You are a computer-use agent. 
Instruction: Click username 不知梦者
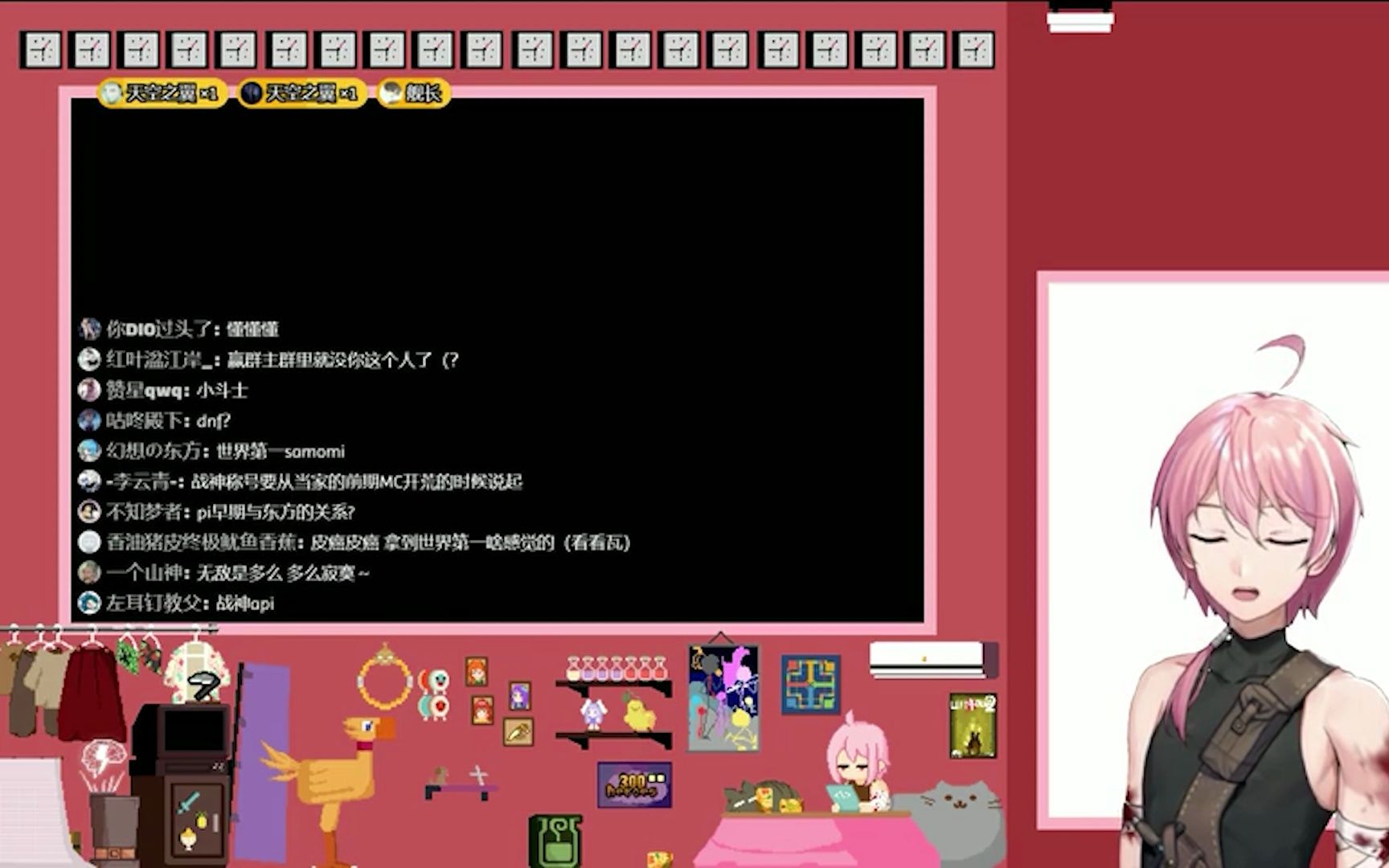point(144,512)
